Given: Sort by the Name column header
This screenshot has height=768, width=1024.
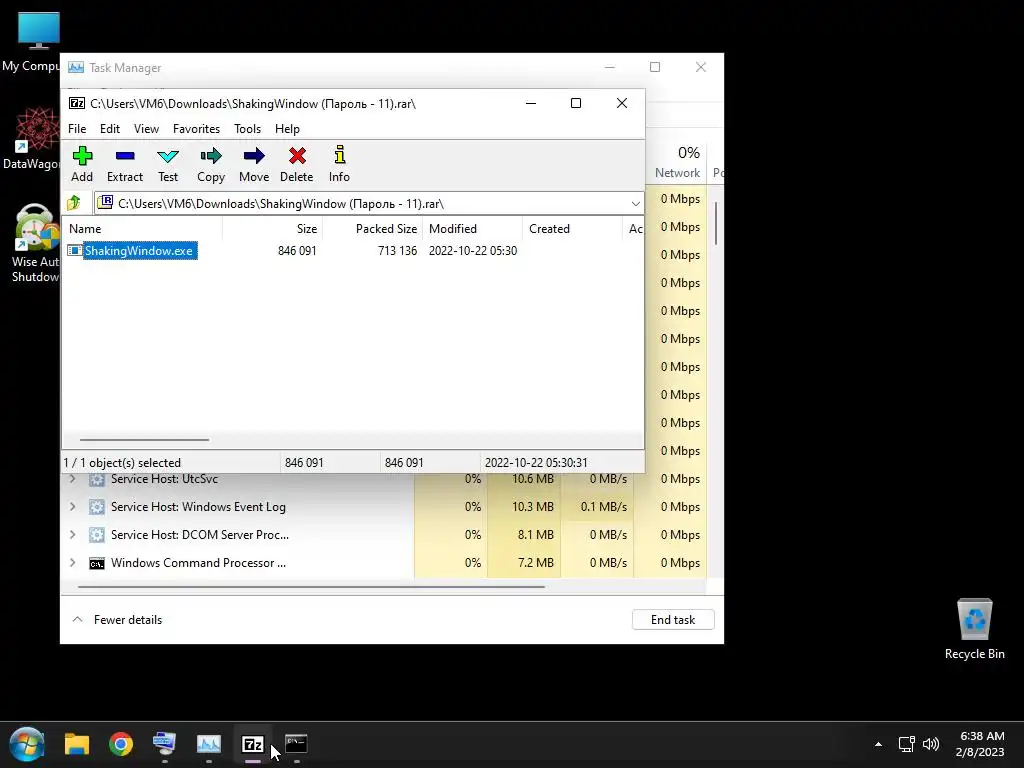Looking at the screenshot, I should 144,229.
